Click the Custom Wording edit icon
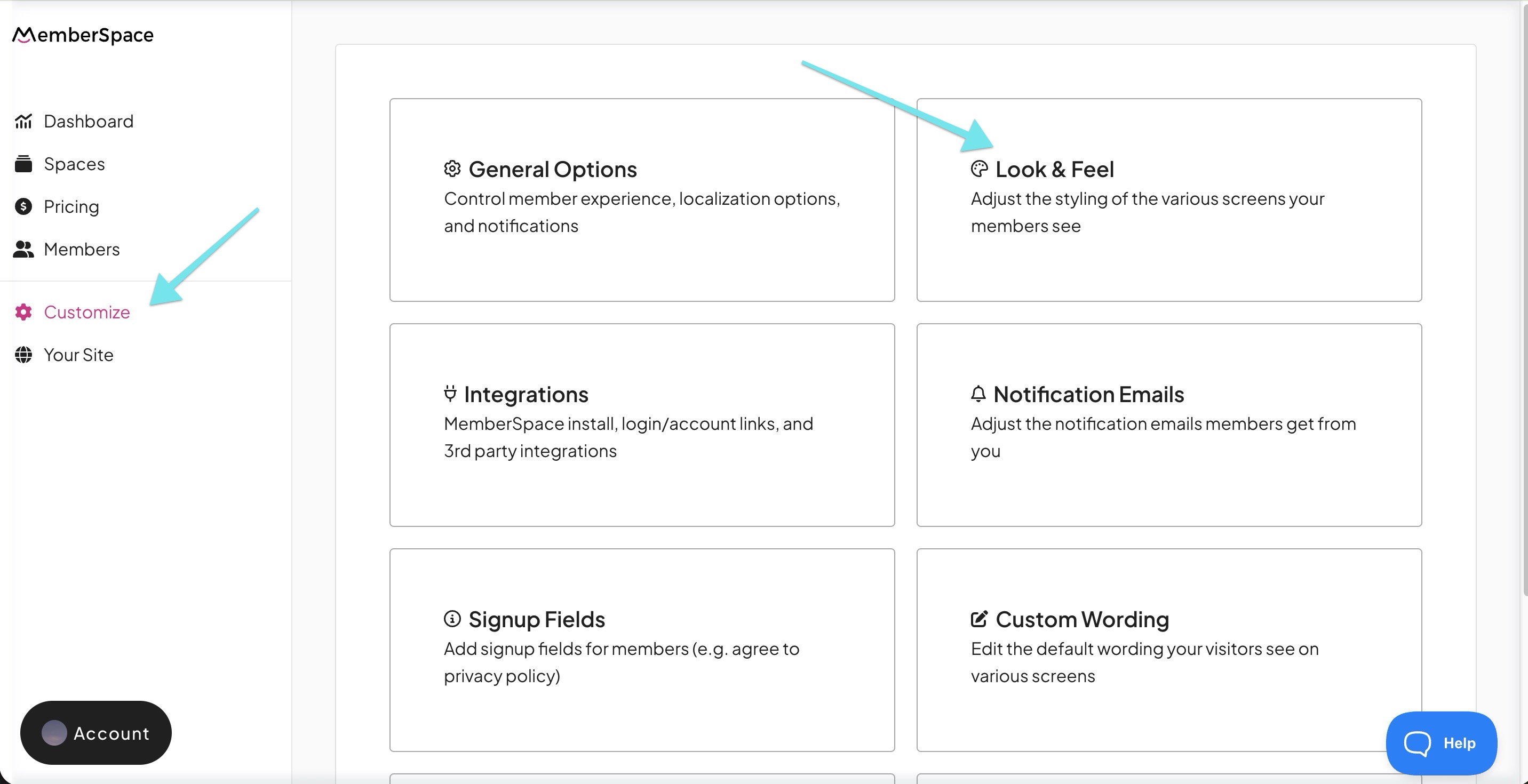Viewport: 1528px width, 784px height. (978, 619)
